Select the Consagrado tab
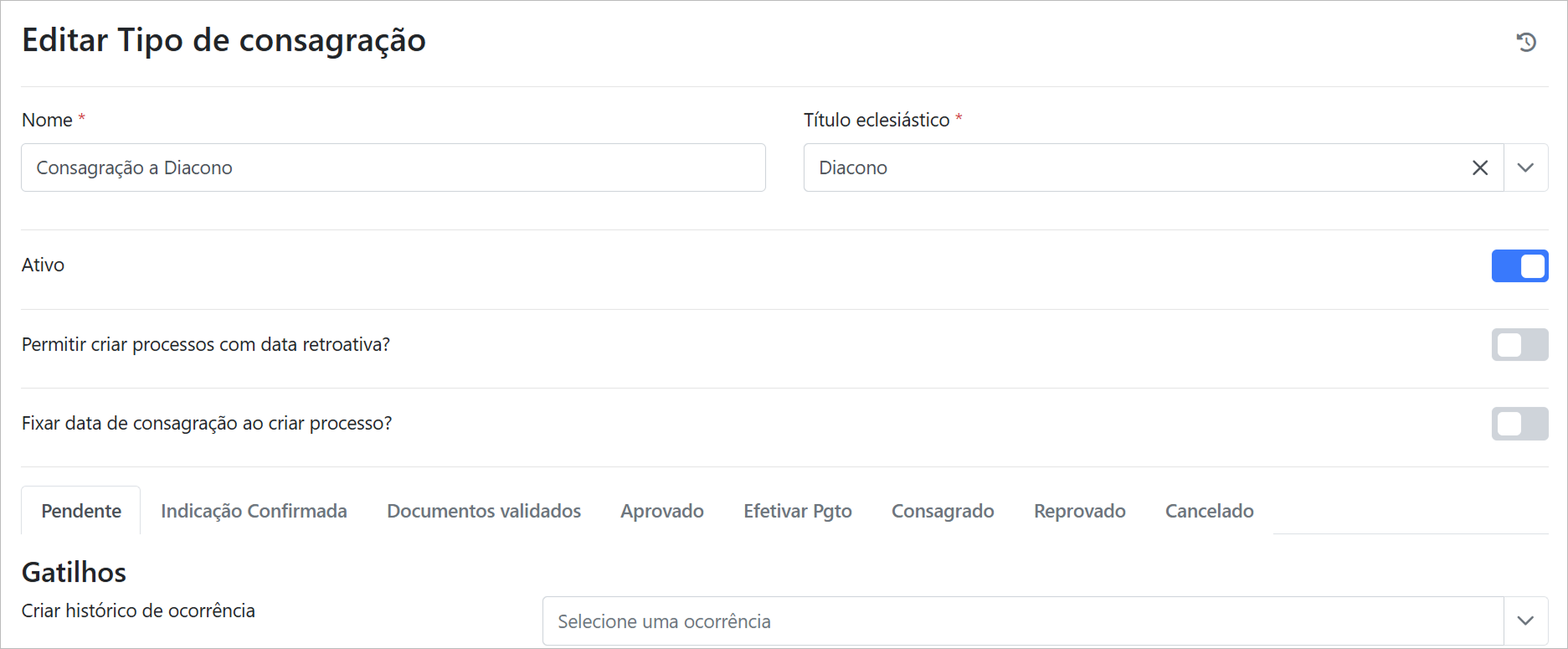The image size is (1568, 649). tap(943, 511)
